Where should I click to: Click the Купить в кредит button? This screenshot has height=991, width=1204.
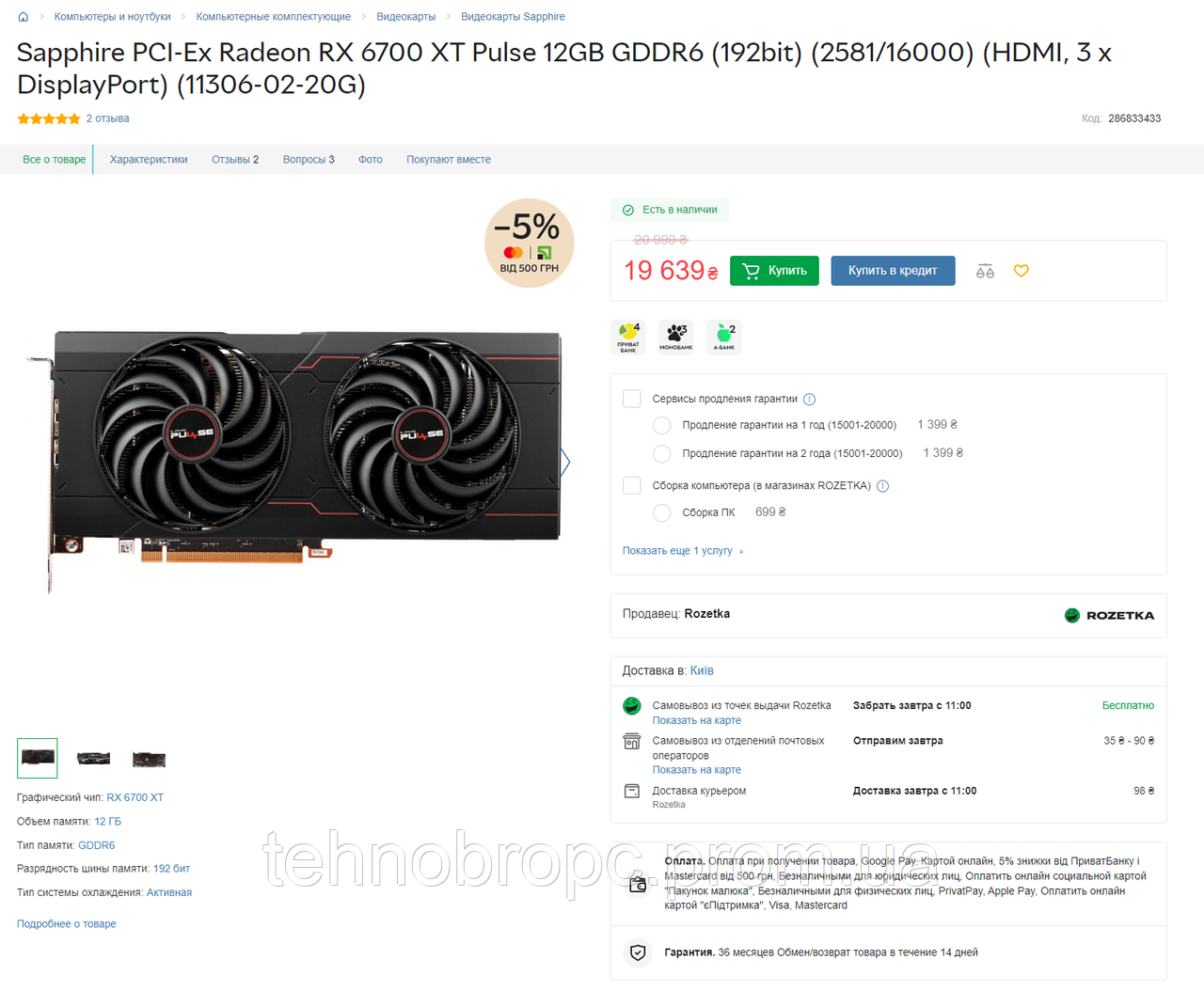pyautogui.click(x=893, y=271)
